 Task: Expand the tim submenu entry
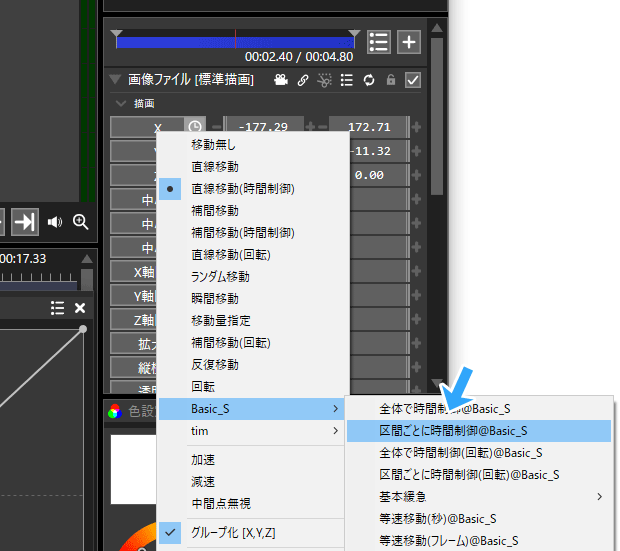point(251,431)
